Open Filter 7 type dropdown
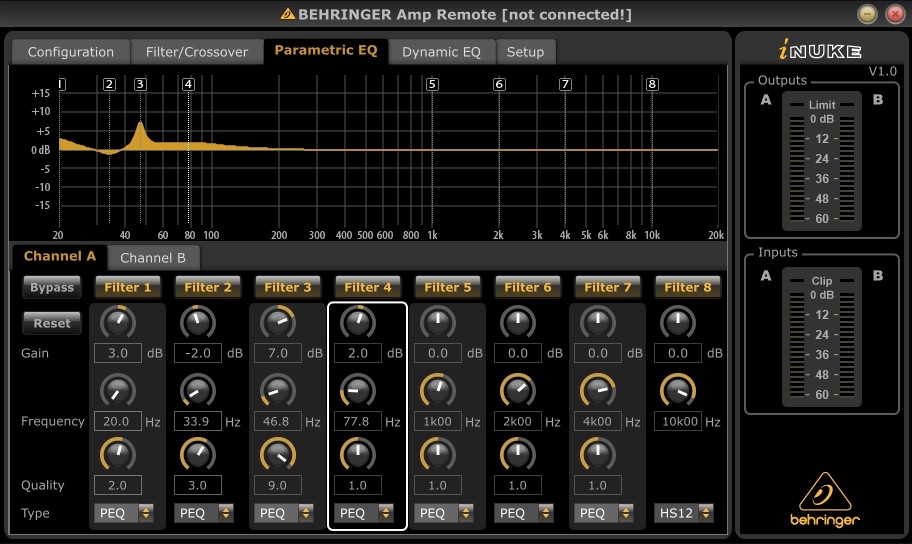Viewport: 912px width, 544px height. 604,513
